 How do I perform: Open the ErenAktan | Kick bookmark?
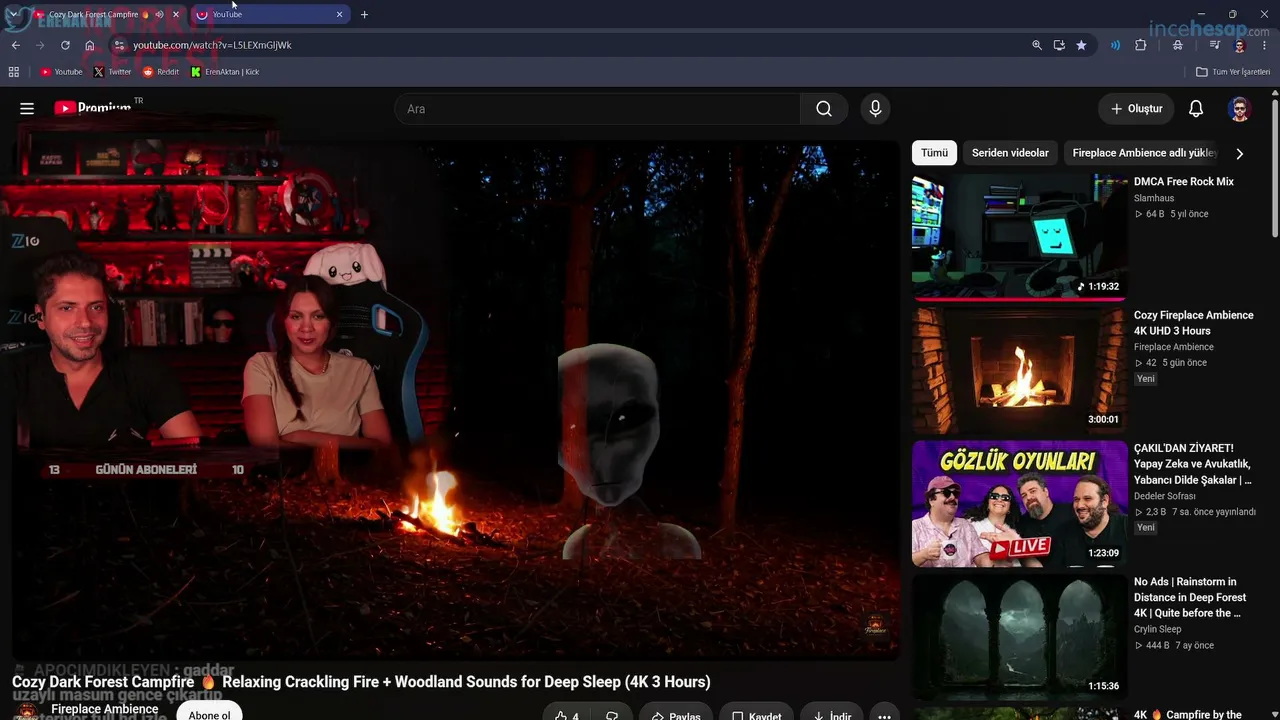(x=225, y=72)
